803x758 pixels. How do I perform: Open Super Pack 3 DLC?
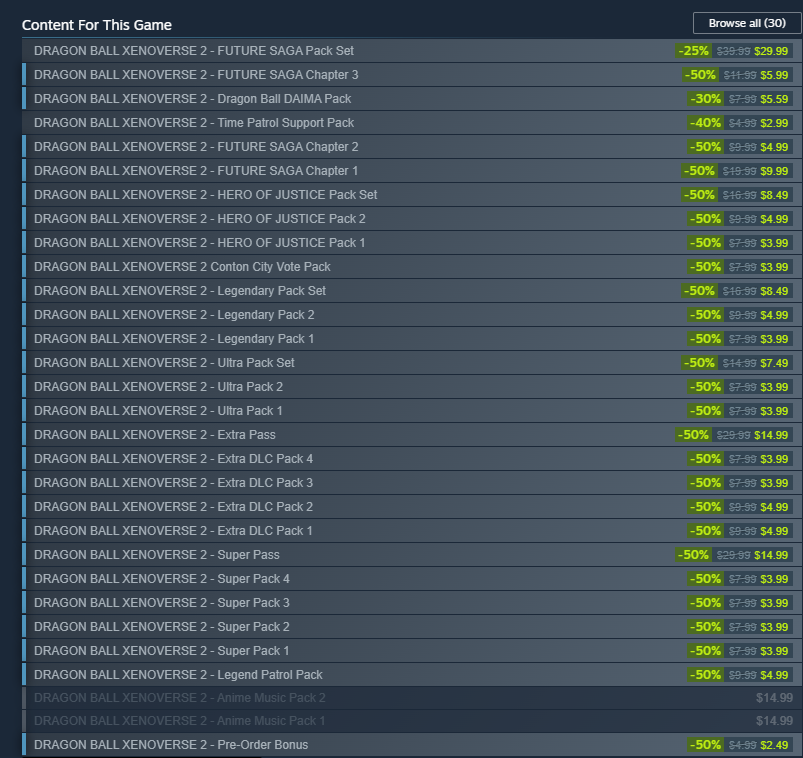pos(412,603)
